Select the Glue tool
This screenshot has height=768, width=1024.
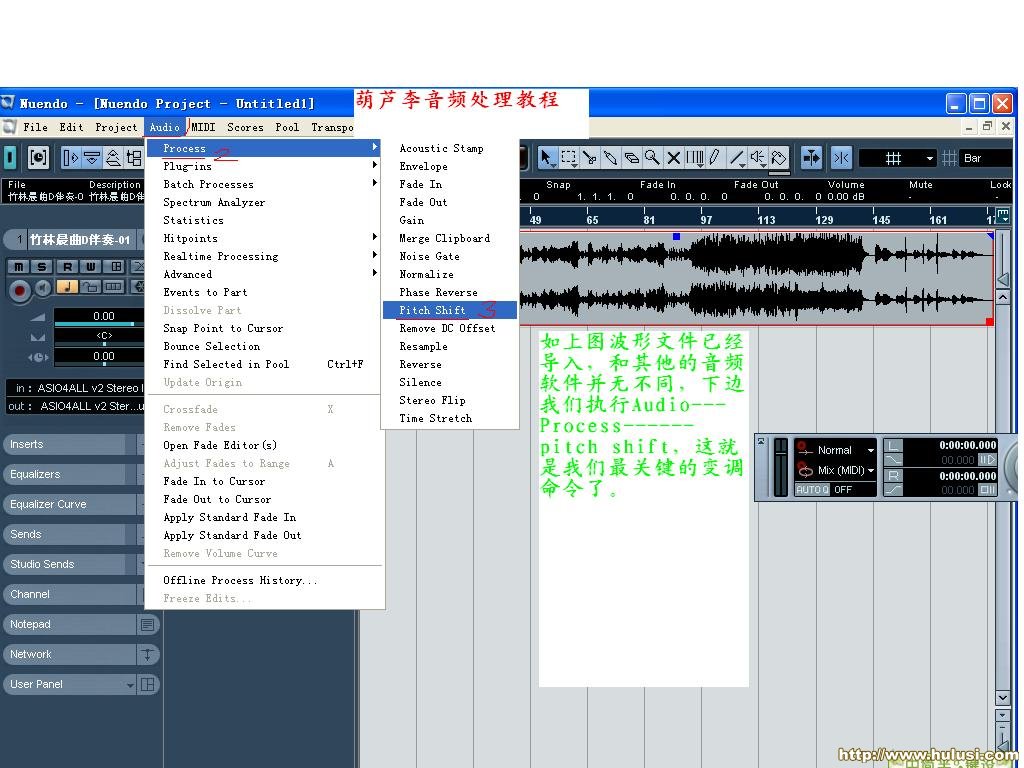[x=610, y=157]
